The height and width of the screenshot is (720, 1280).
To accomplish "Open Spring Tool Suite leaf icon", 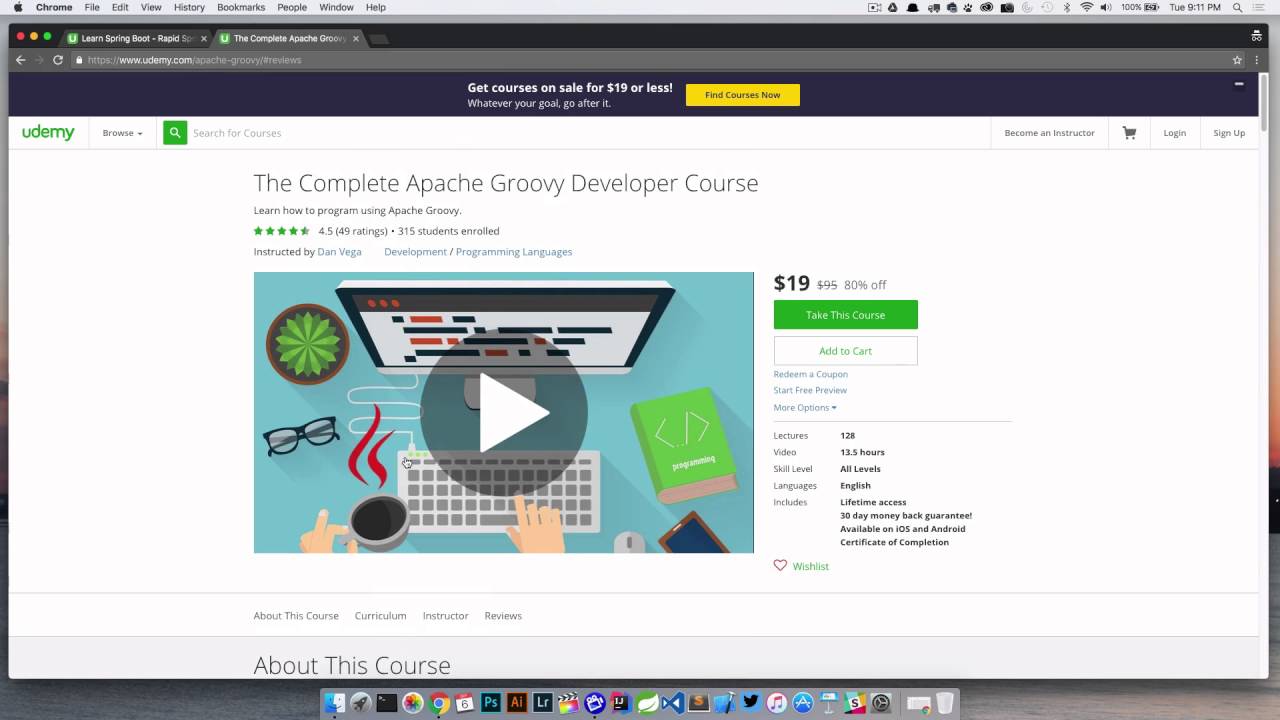I will pyautogui.click(x=647, y=703).
